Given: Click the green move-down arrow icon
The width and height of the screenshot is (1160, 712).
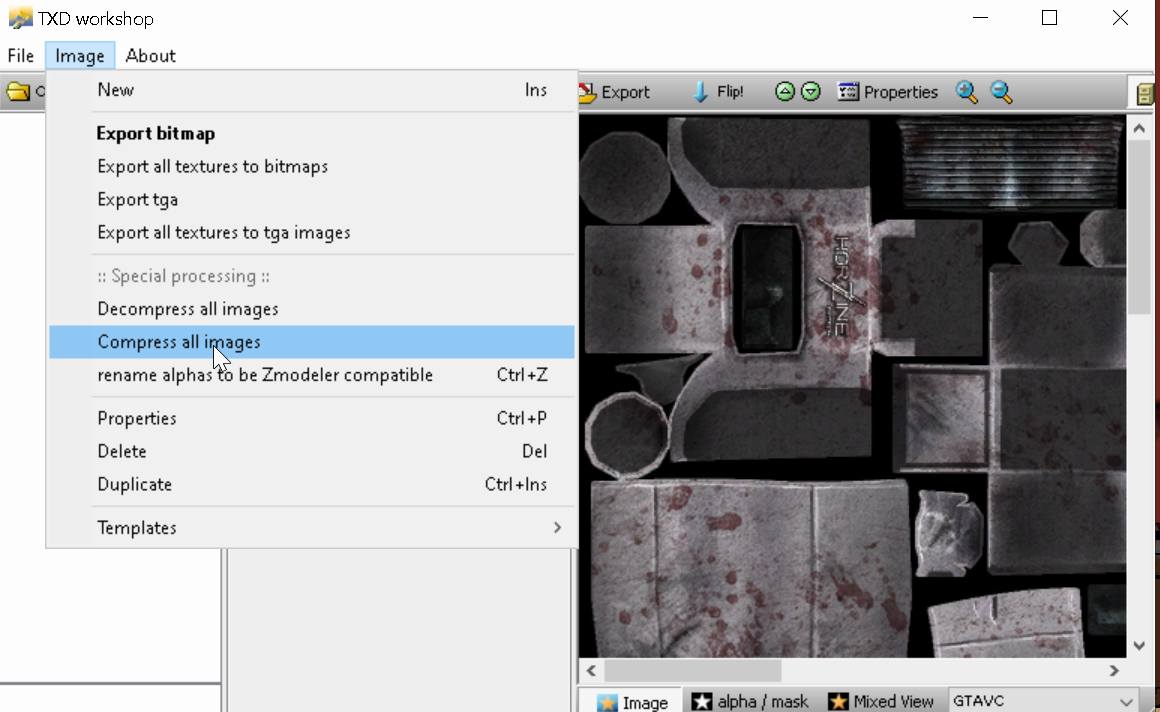Looking at the screenshot, I should coord(811,92).
